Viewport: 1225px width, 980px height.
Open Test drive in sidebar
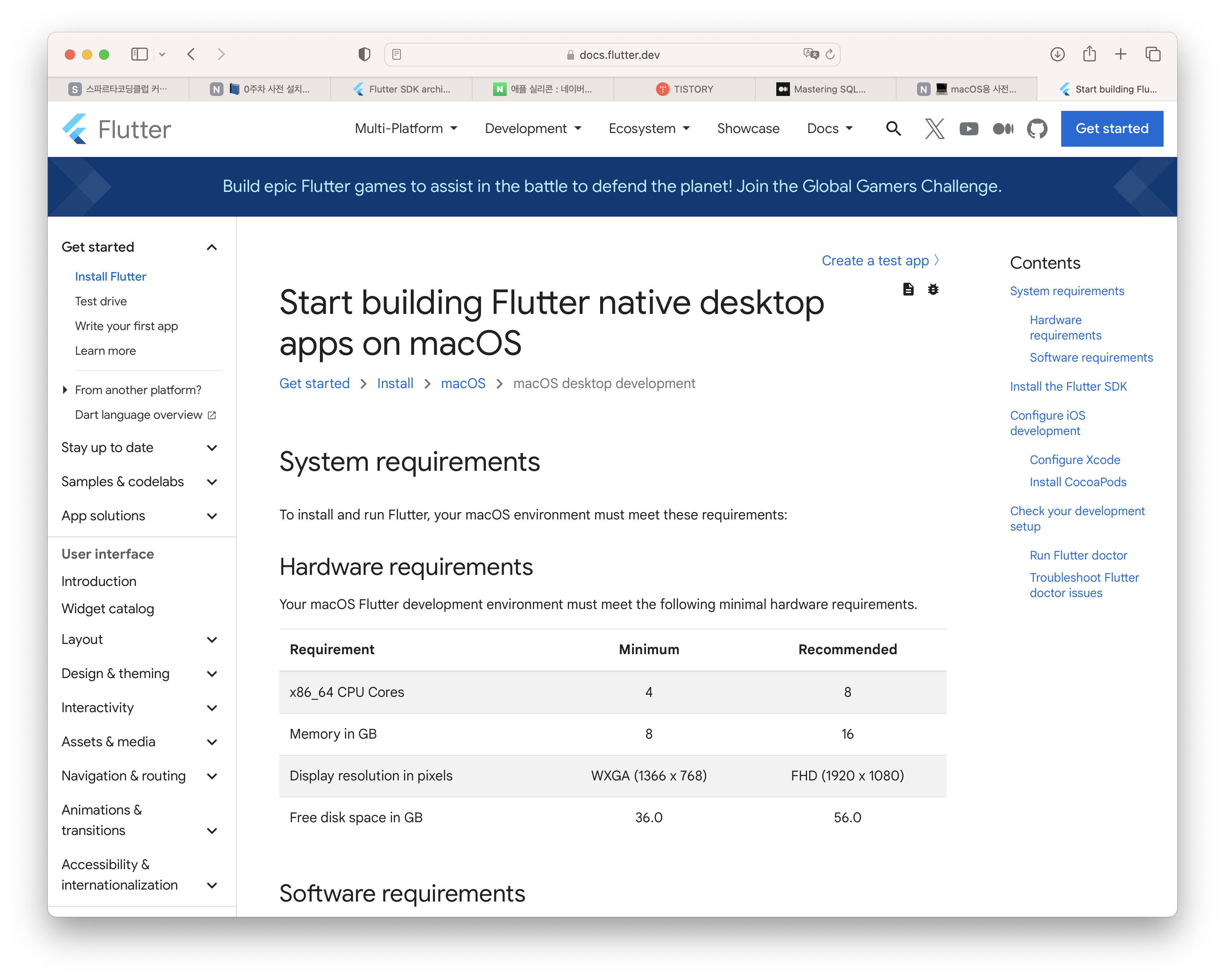(101, 301)
